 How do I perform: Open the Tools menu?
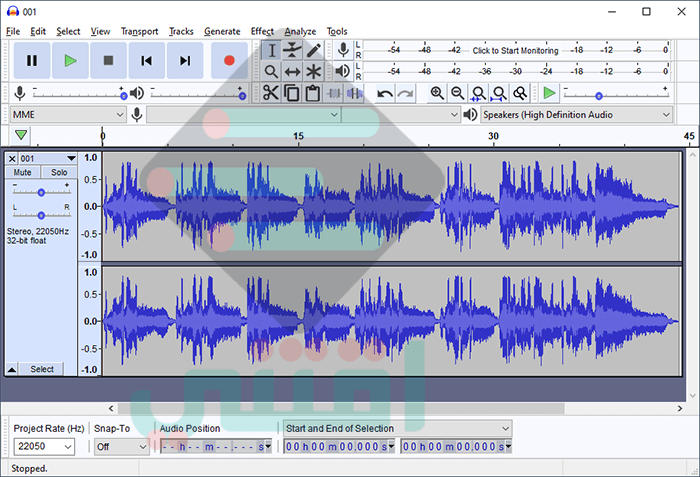337,31
